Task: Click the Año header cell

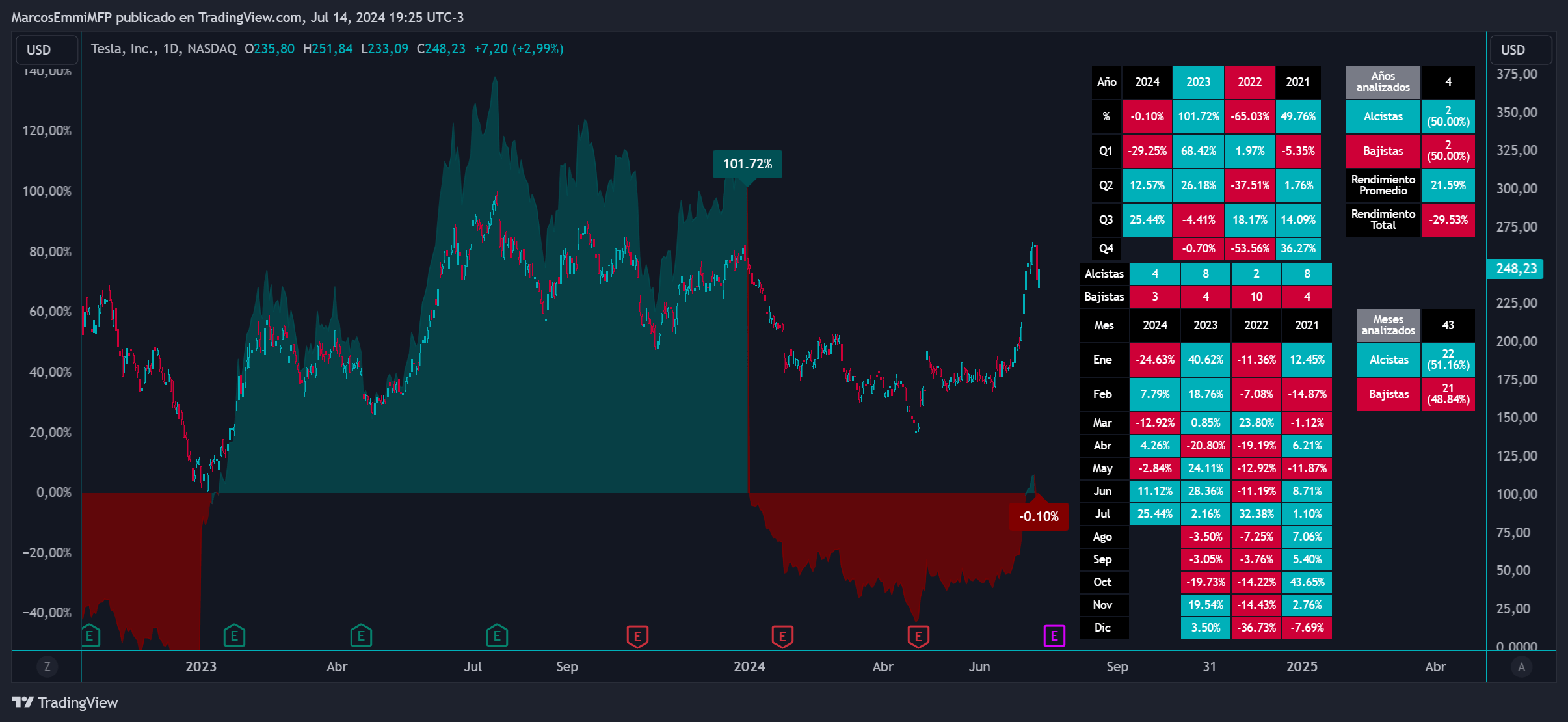Action: coord(1106,82)
